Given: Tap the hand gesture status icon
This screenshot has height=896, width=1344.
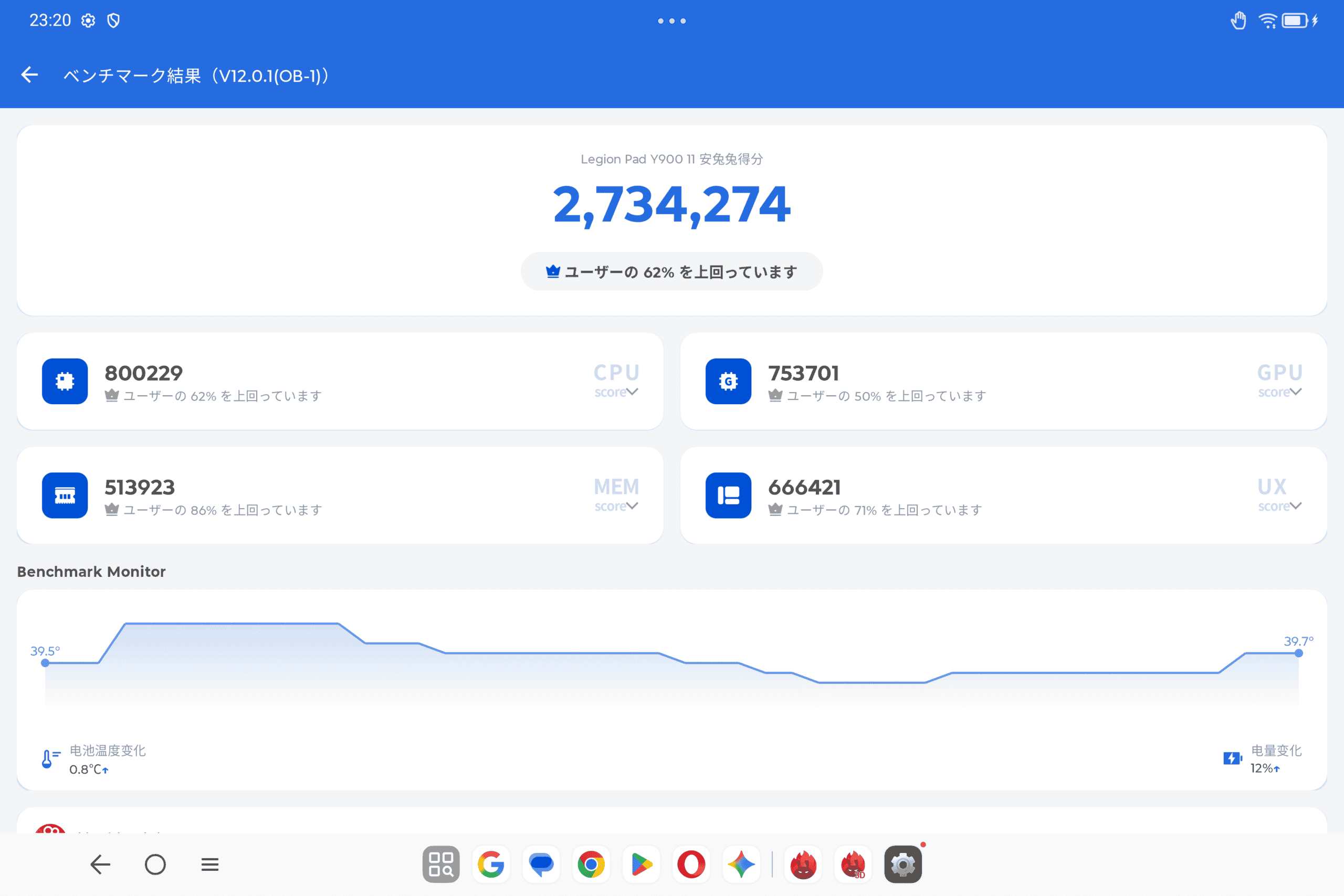Looking at the screenshot, I should [x=1238, y=20].
